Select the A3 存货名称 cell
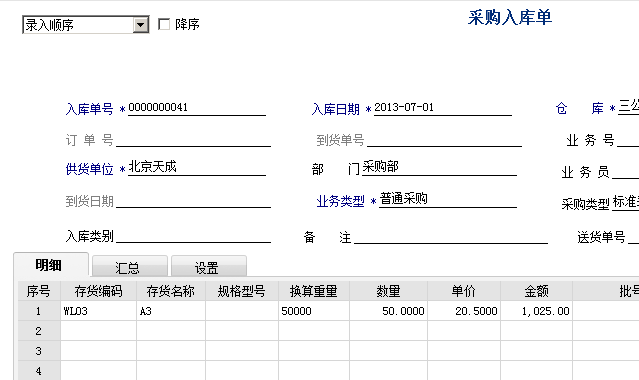 coord(171,311)
